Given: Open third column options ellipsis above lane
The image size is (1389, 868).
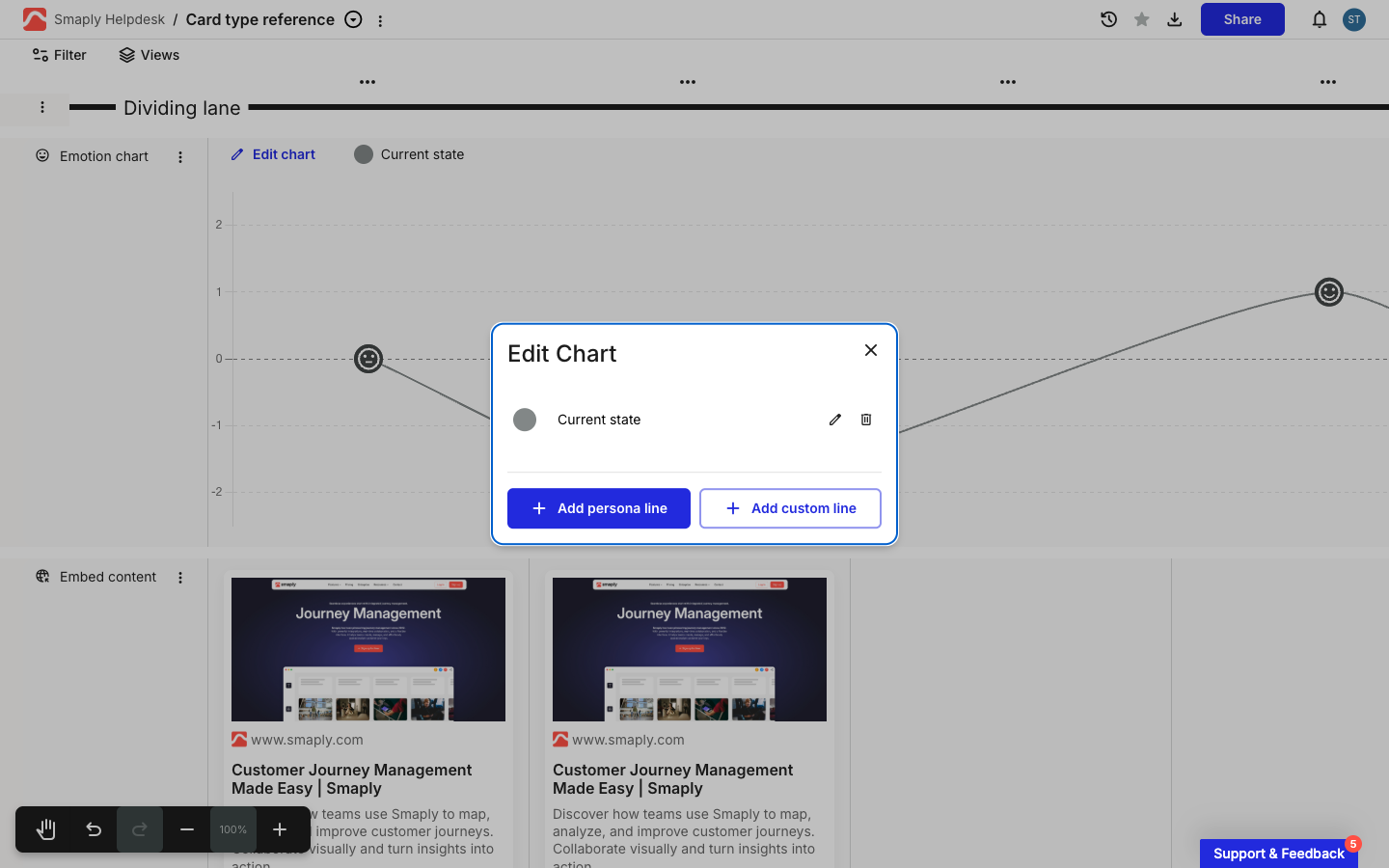Looking at the screenshot, I should point(1008,82).
